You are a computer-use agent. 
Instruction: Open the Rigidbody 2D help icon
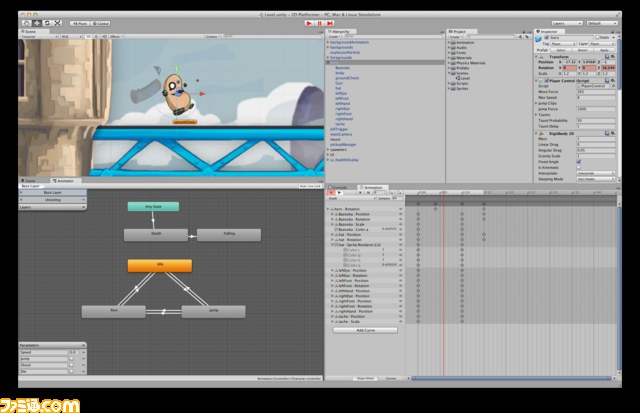[x=607, y=133]
